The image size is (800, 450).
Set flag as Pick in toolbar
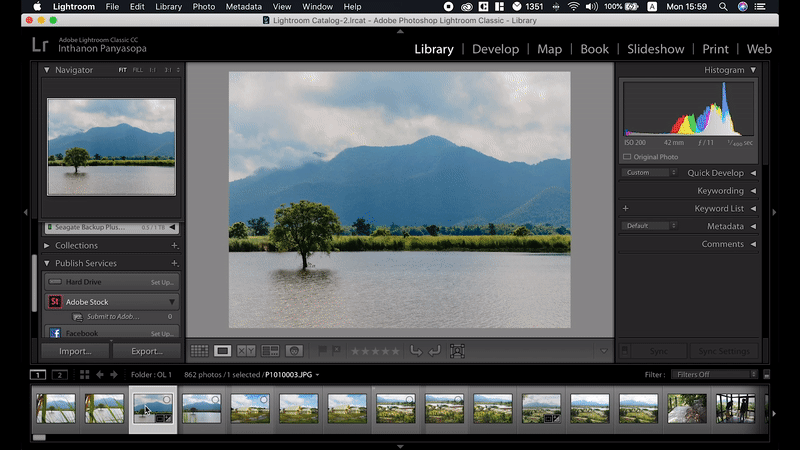click(x=322, y=351)
